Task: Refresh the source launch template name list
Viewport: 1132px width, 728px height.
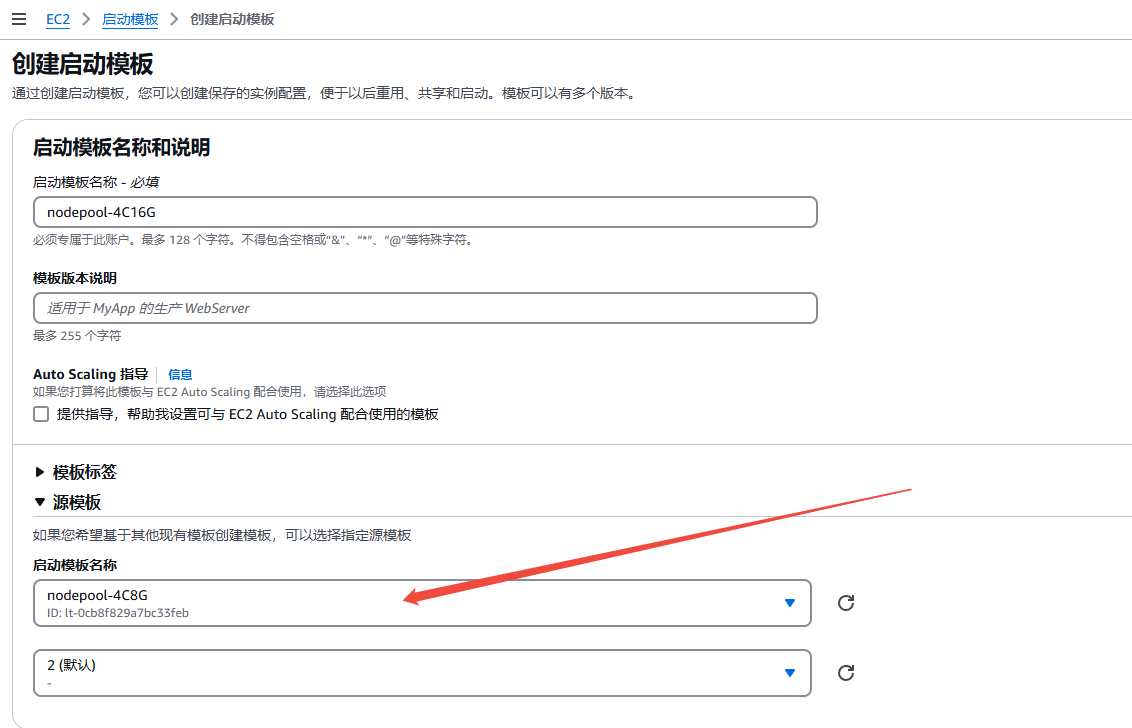Action: tap(845, 603)
